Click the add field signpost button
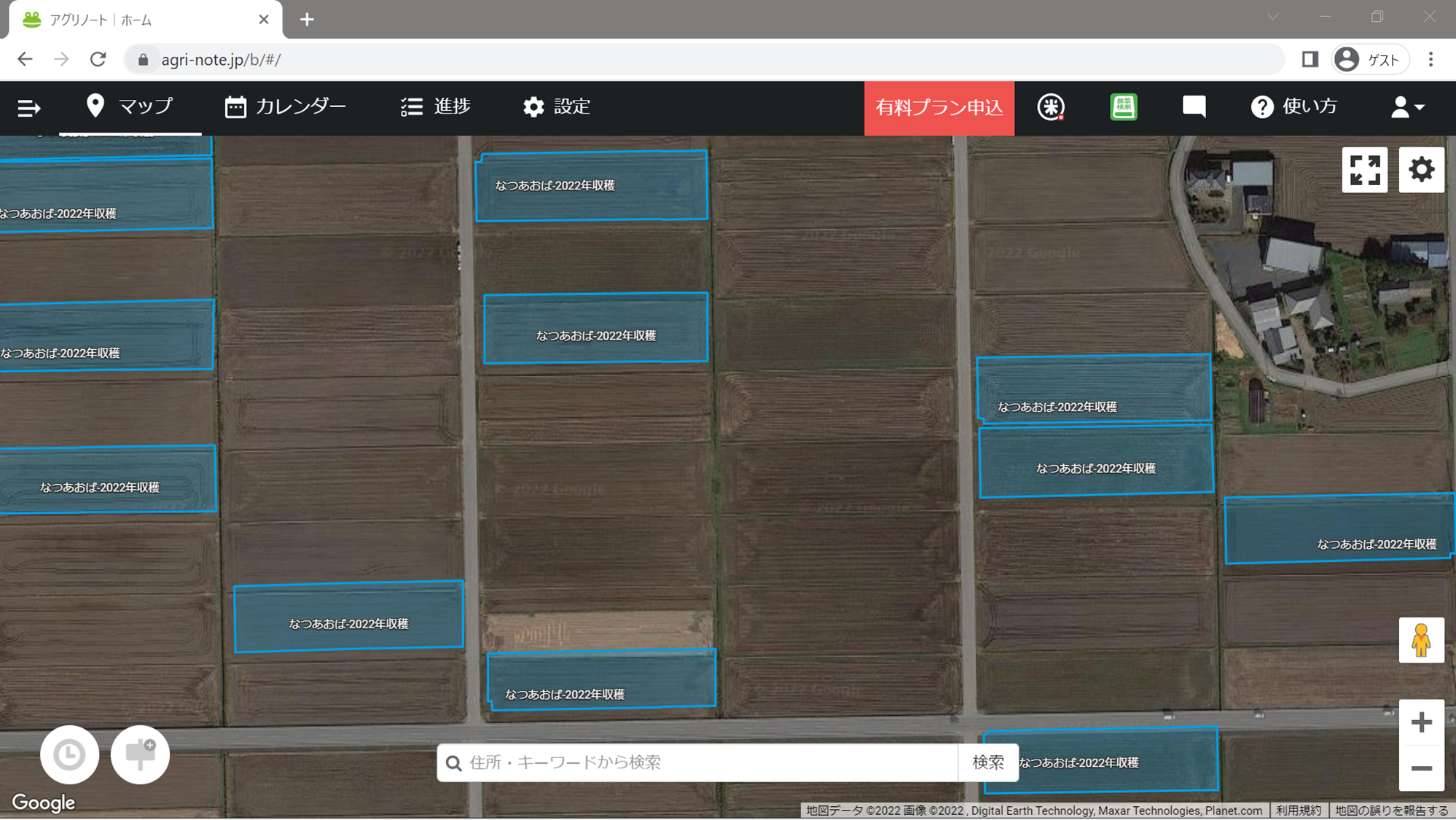Screen dimensions: 1456x820 140,754
